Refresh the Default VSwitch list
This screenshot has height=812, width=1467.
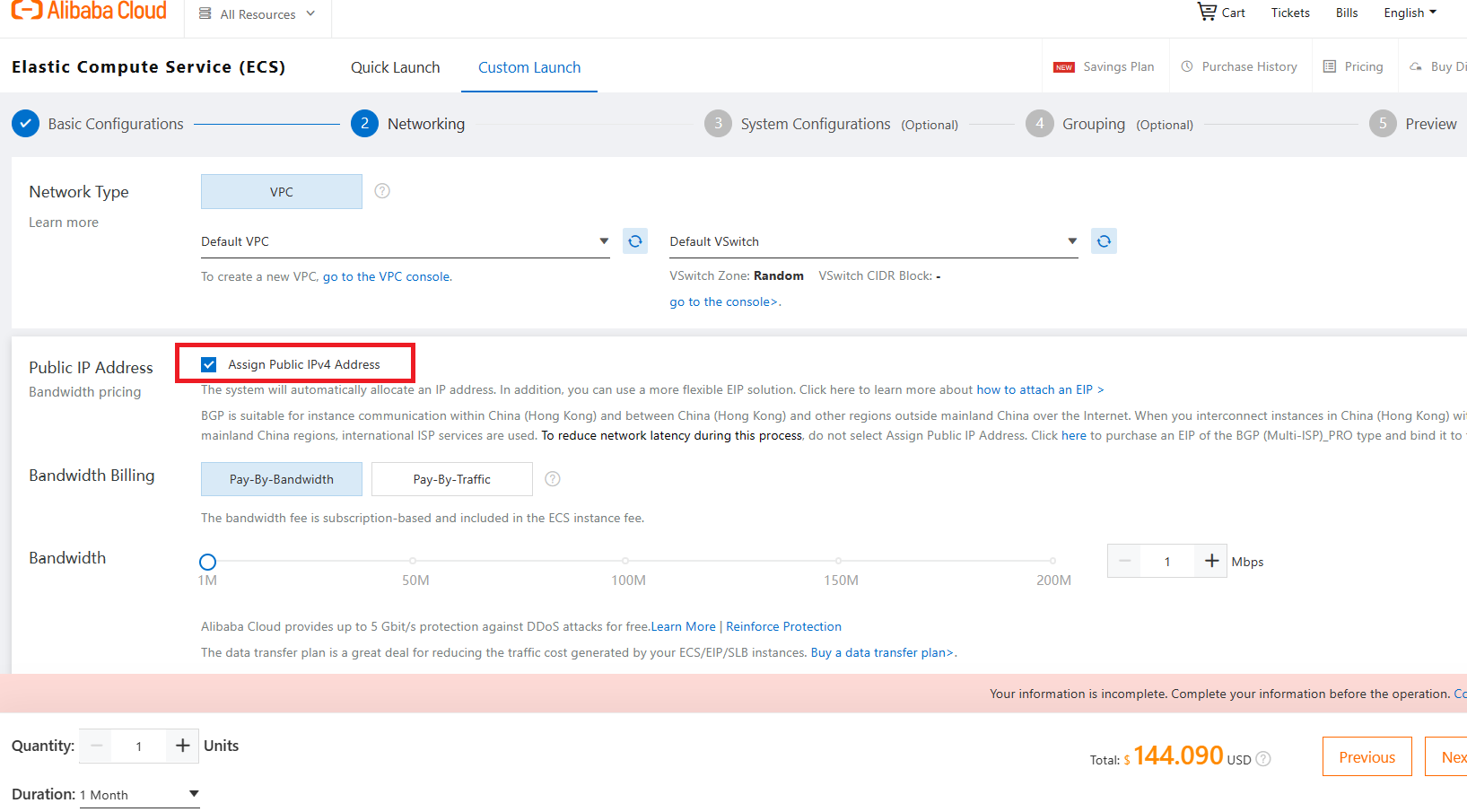click(x=1104, y=241)
